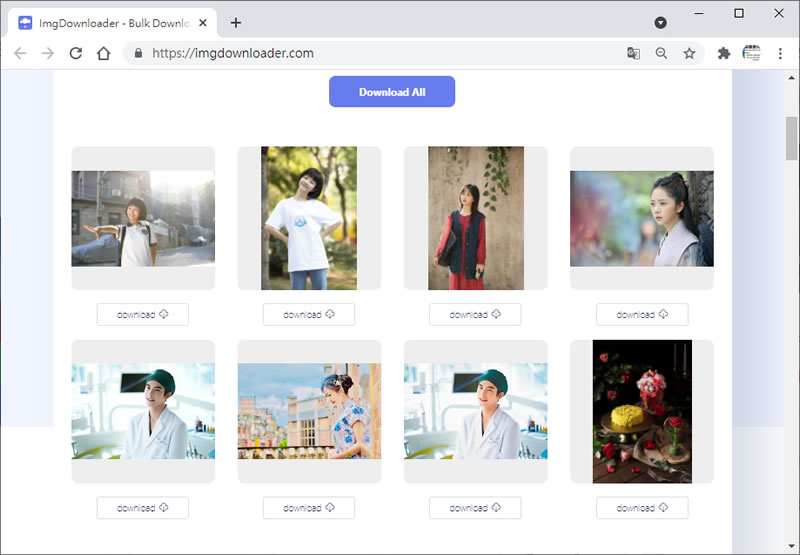Open the browser home page icon
Viewport: 800px width, 555px height.
tap(104, 53)
